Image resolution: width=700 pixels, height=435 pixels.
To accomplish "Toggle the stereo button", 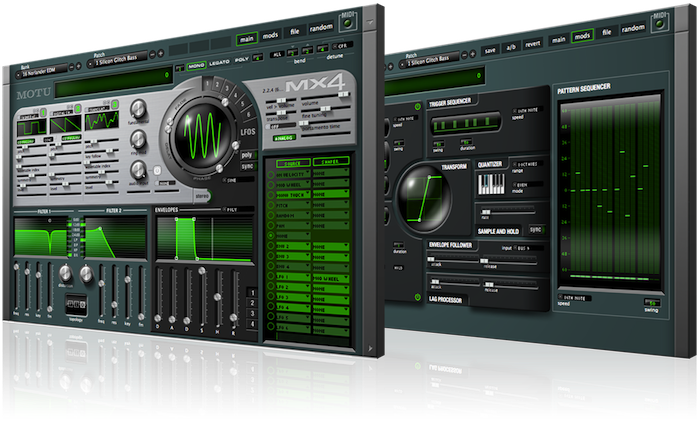I will 202,196.
